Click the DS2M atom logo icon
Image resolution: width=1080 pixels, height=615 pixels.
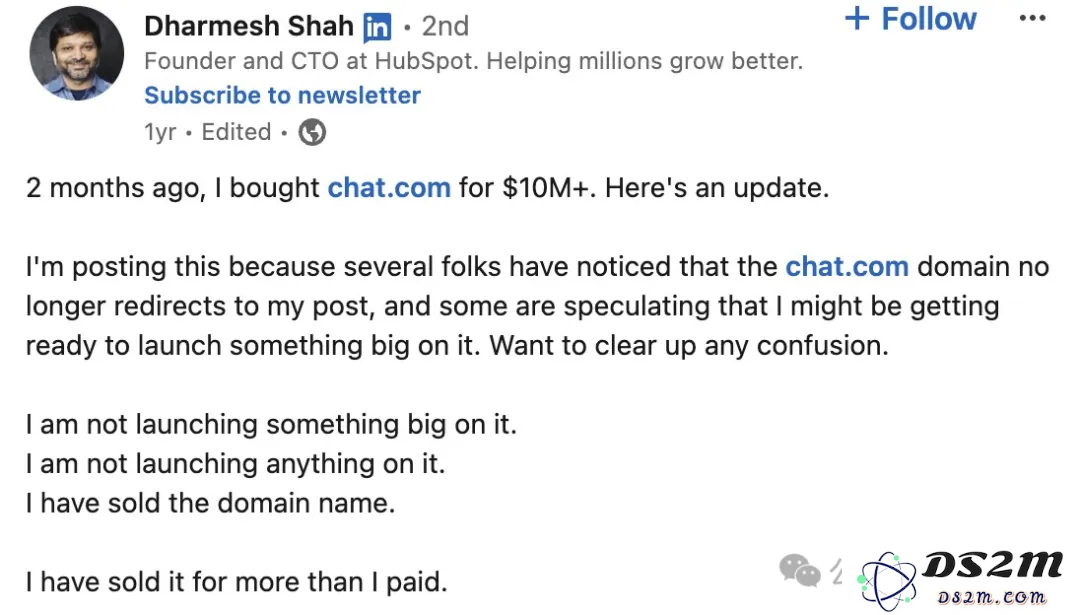[887, 581]
